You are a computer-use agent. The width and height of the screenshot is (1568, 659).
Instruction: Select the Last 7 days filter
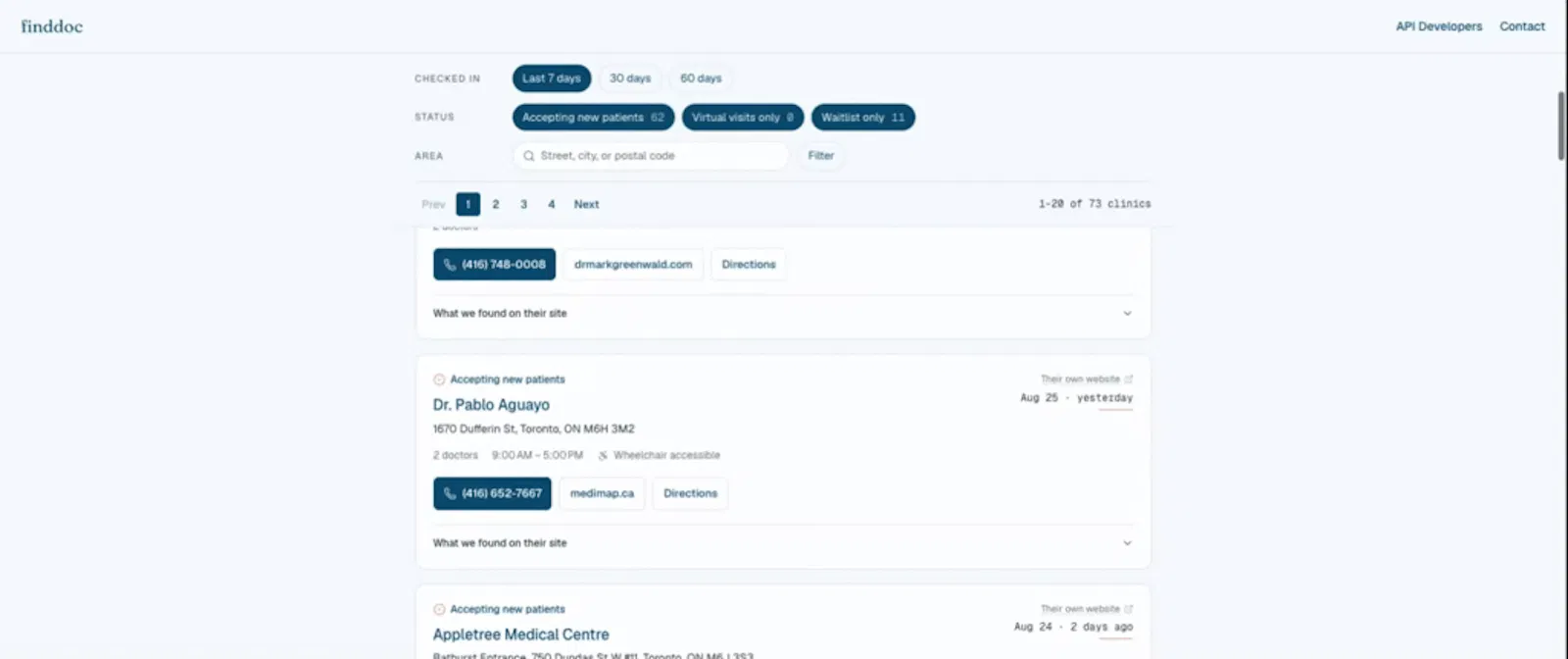[552, 78]
